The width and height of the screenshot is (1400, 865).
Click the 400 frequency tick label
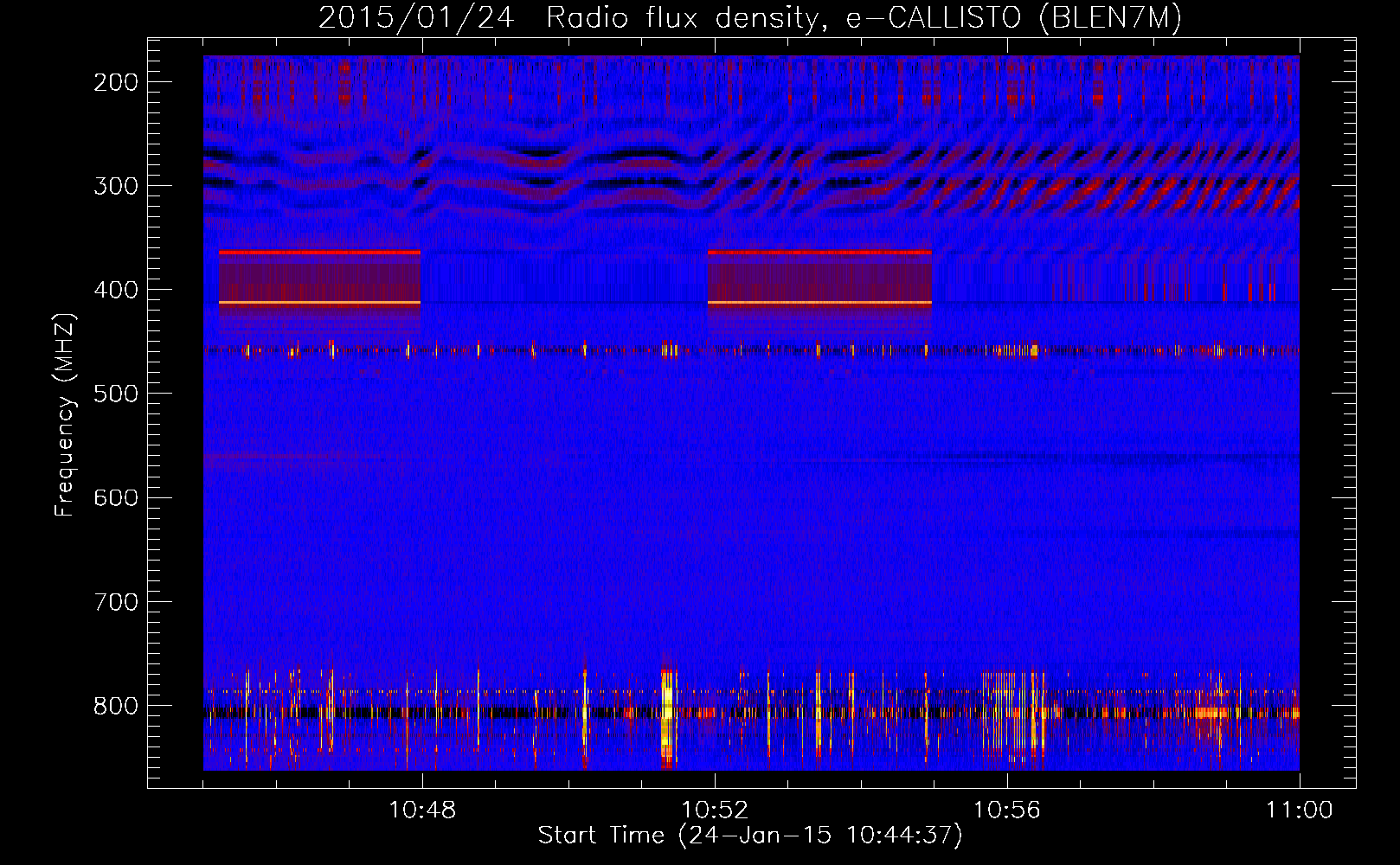pos(116,290)
